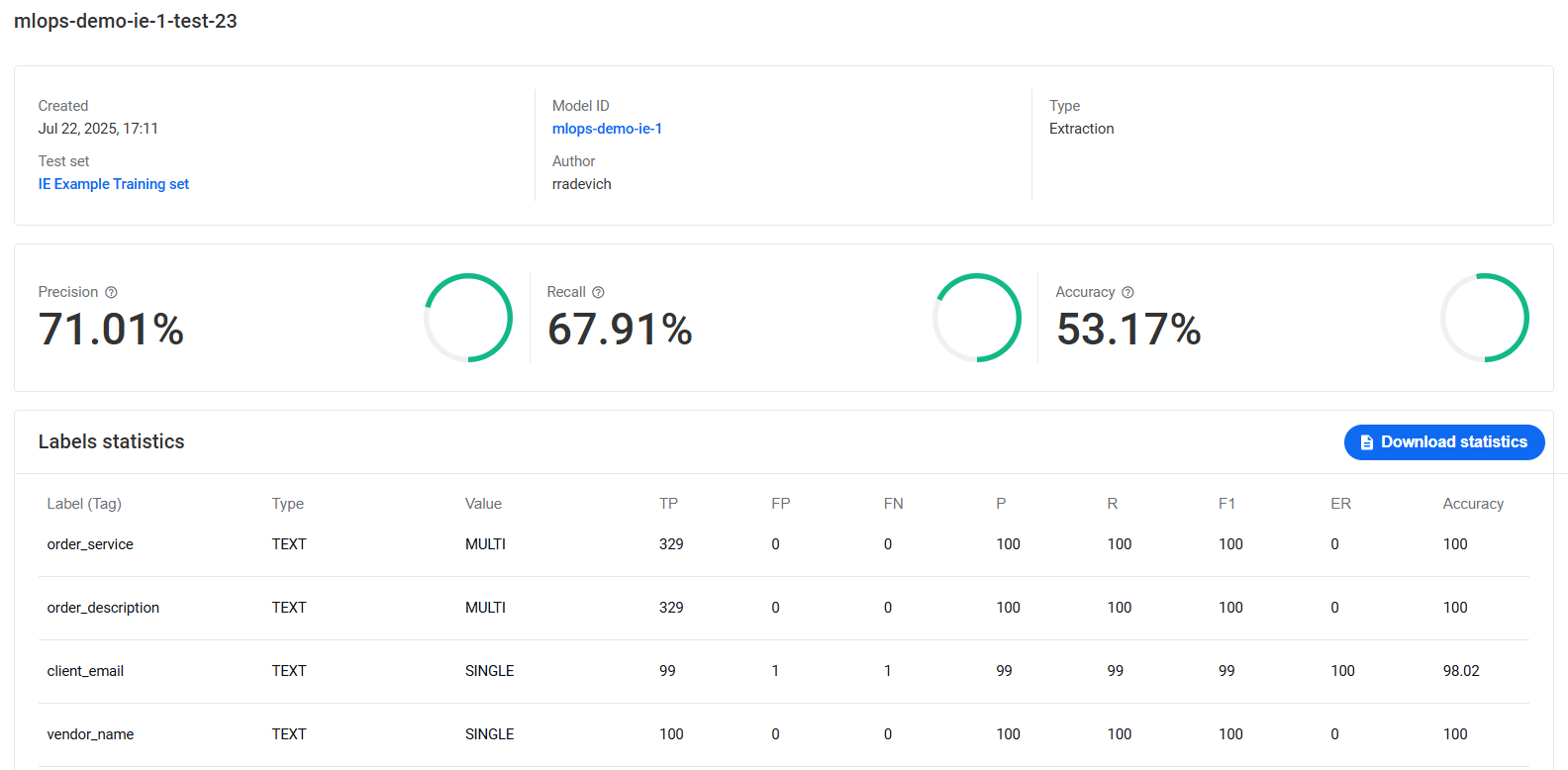
Task: Select the order_service label row
Action: pos(784,544)
